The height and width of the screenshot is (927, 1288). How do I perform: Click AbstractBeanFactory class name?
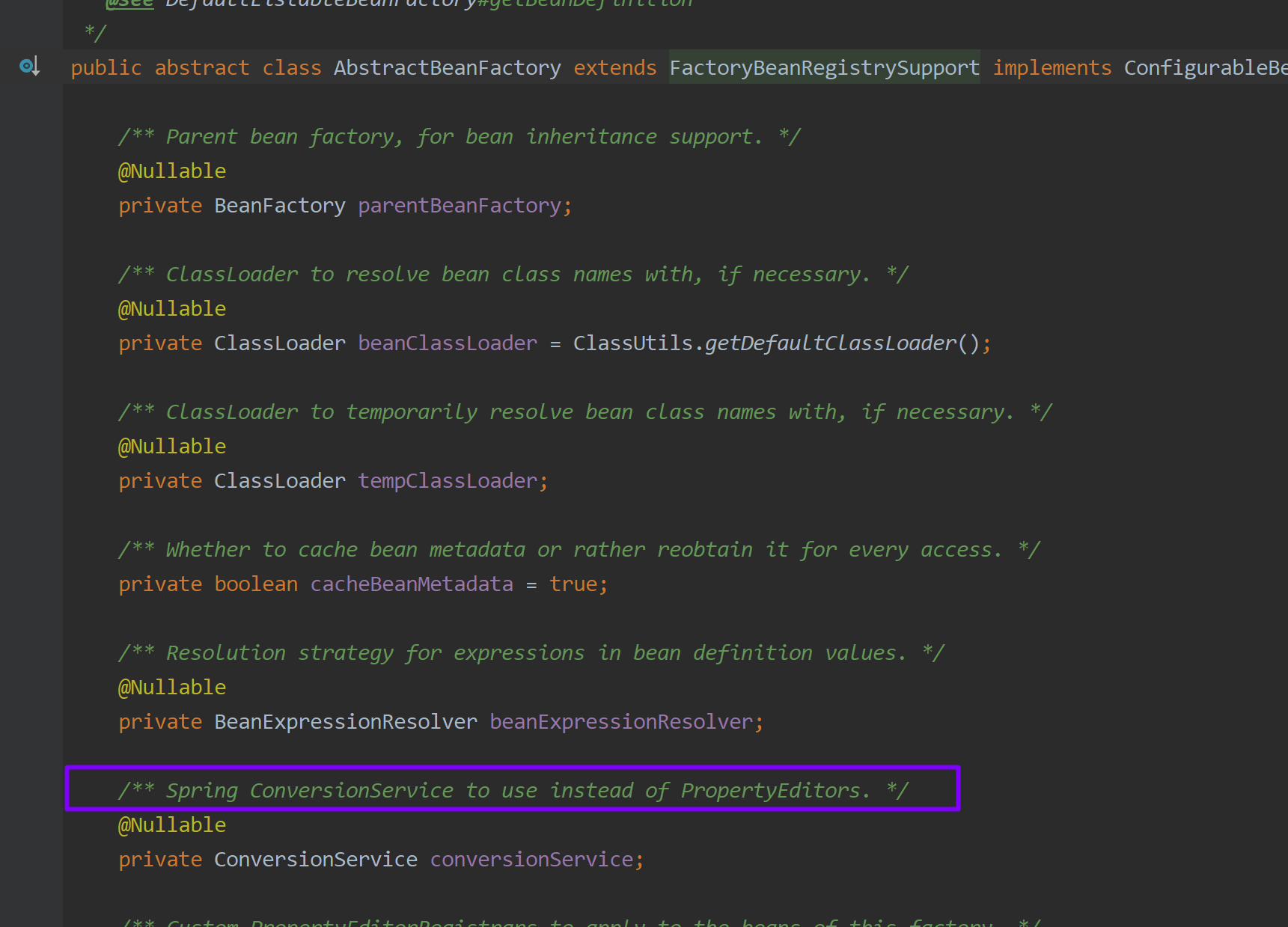click(x=448, y=68)
